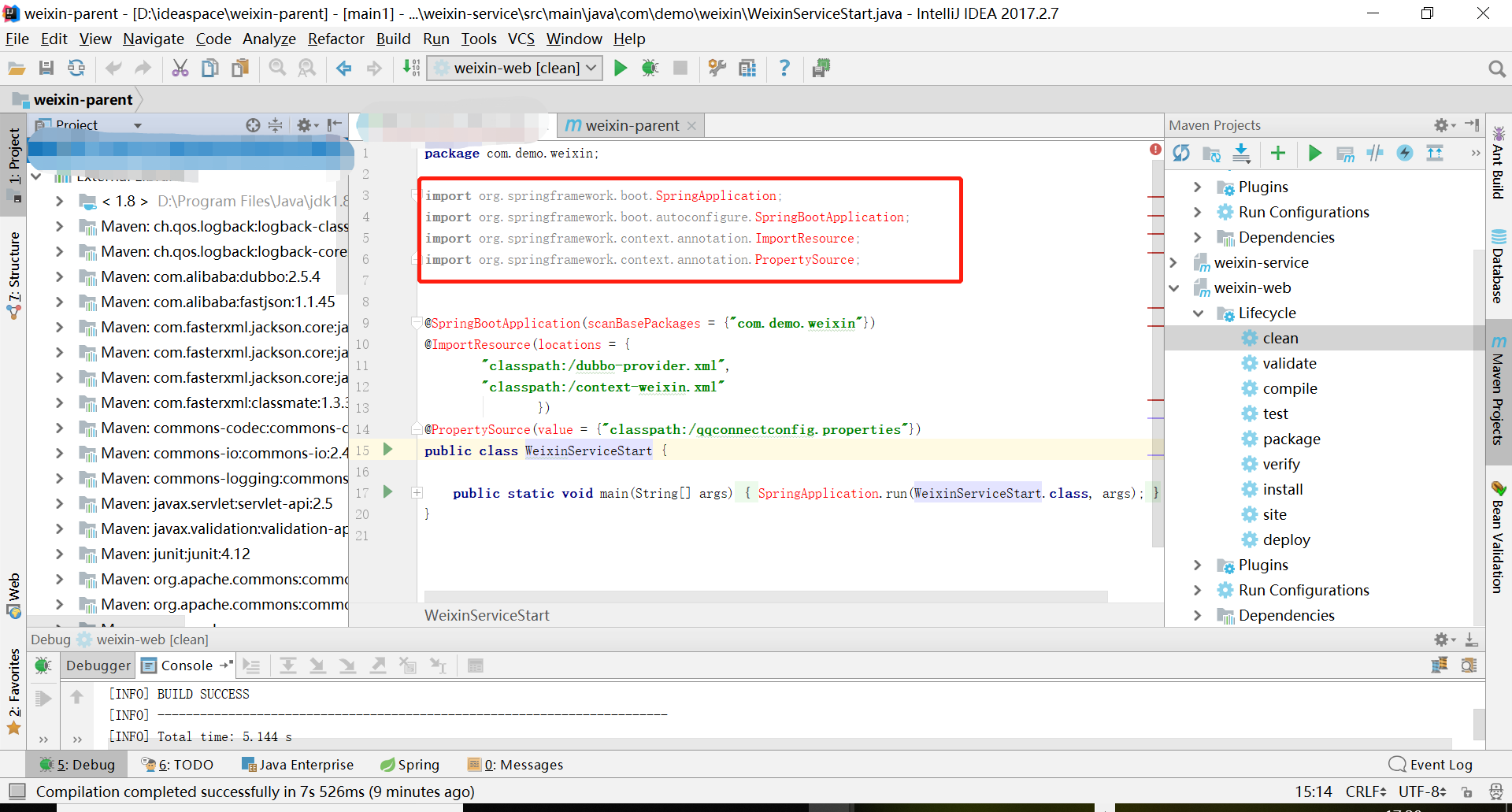Change UTF-8 file encoding in status bar
This screenshot has height=812, width=1512.
coord(1422,792)
